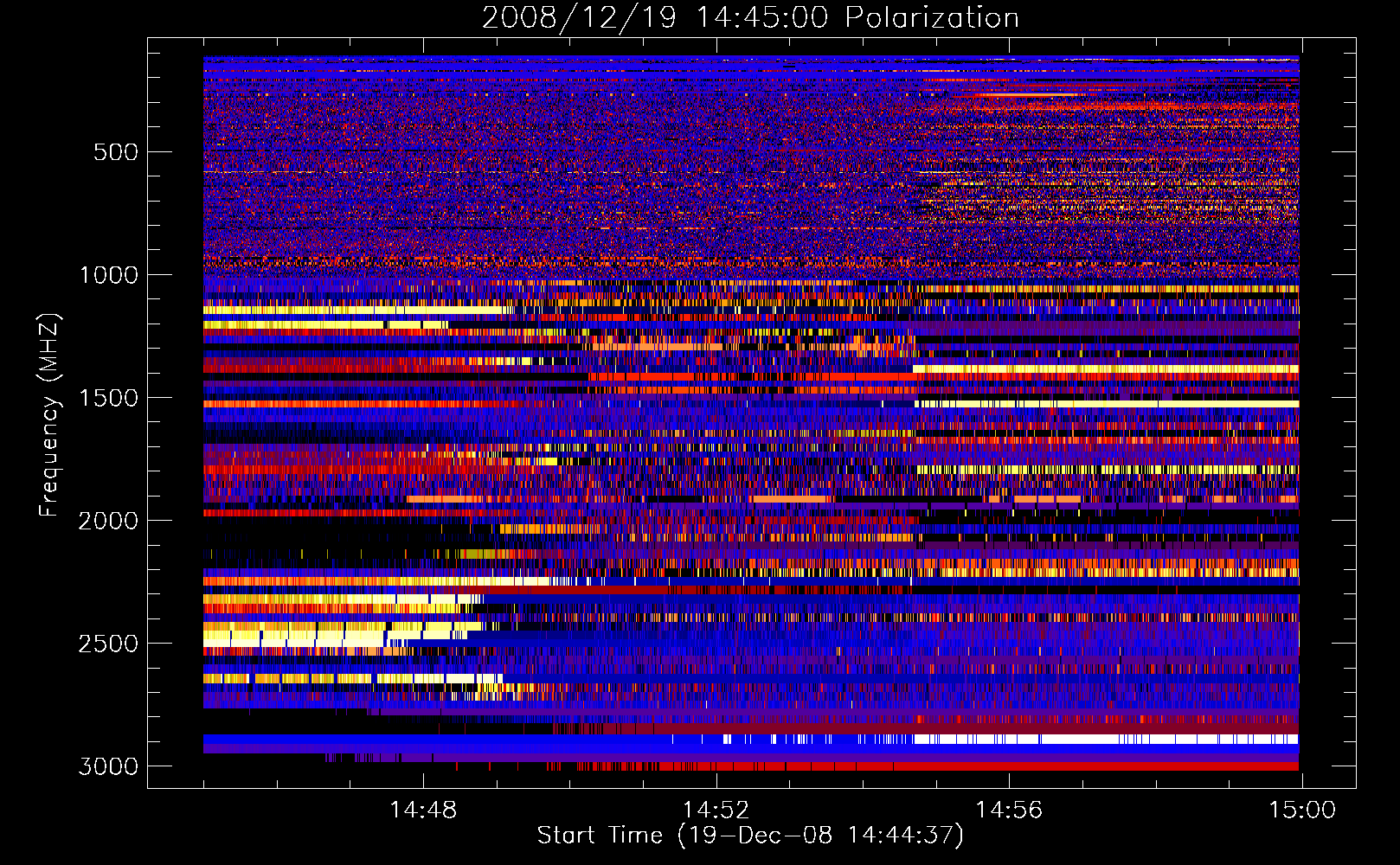
Task: Click the 14:52 time tick label
Action: click(716, 811)
